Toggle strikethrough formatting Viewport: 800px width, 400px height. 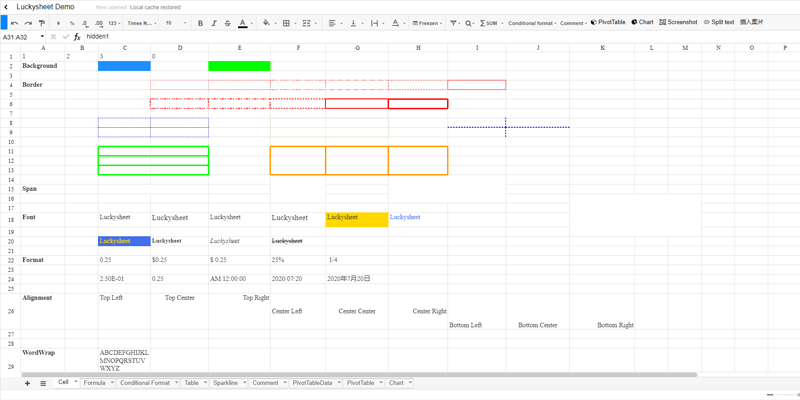tap(227, 23)
